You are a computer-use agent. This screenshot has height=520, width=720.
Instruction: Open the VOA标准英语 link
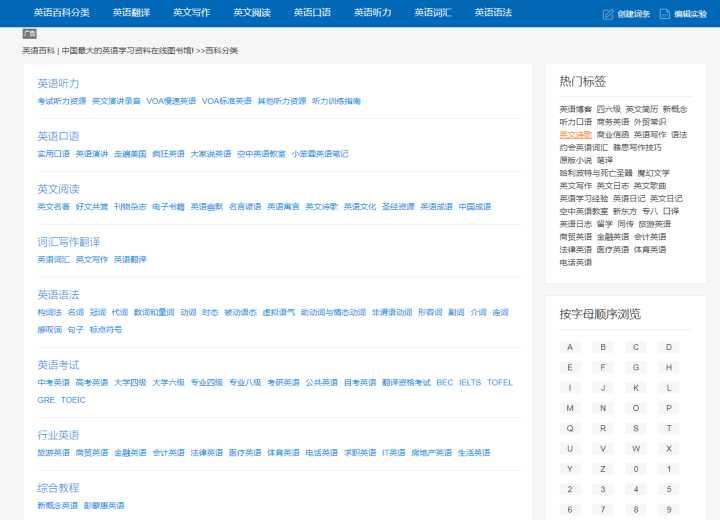pos(227,101)
